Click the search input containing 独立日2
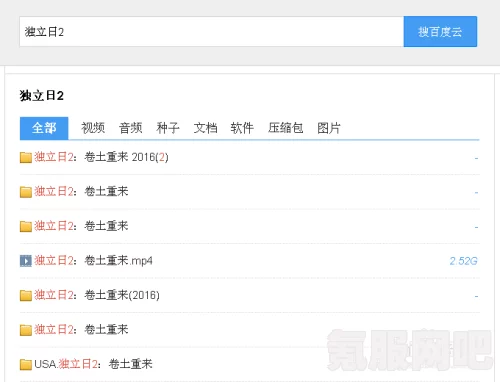The image size is (500, 382). 211,32
